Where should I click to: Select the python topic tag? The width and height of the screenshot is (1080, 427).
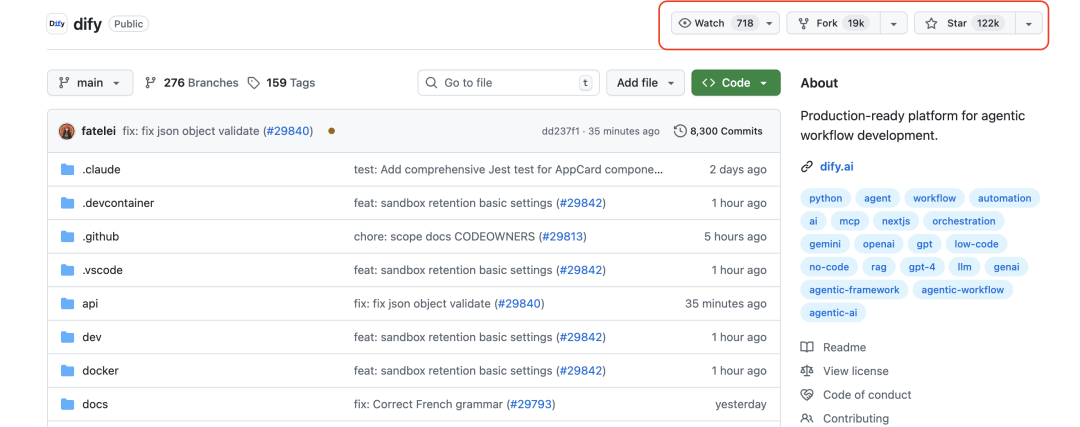[x=825, y=198]
